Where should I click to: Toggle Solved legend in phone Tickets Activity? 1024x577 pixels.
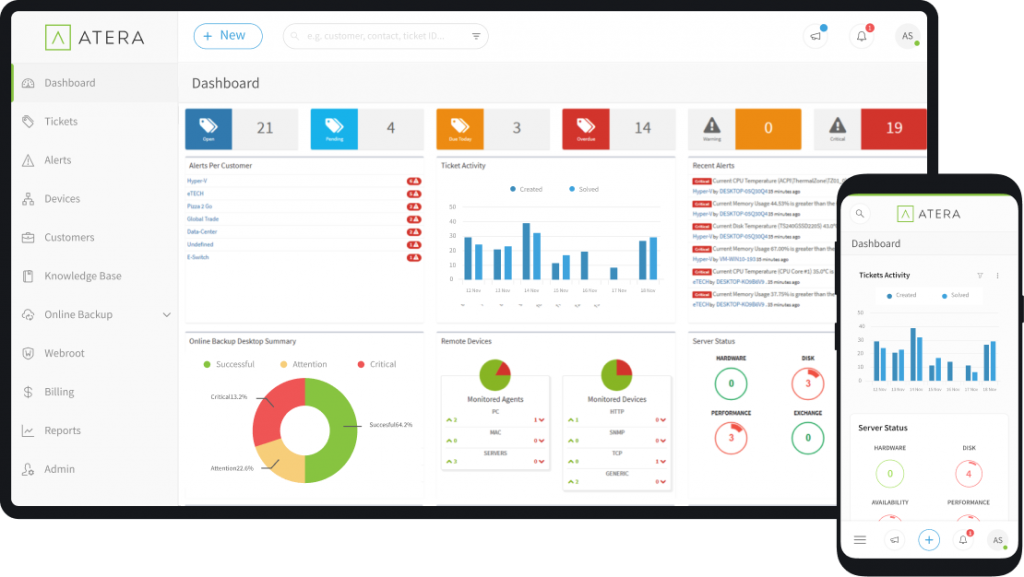pyautogui.click(x=955, y=296)
